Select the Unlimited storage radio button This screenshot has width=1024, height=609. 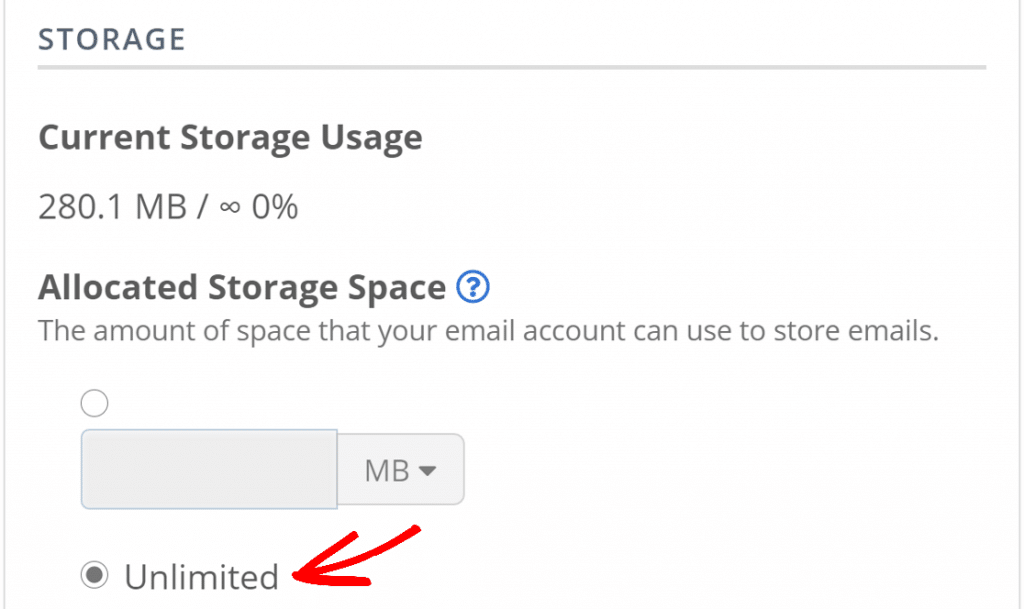(x=94, y=576)
